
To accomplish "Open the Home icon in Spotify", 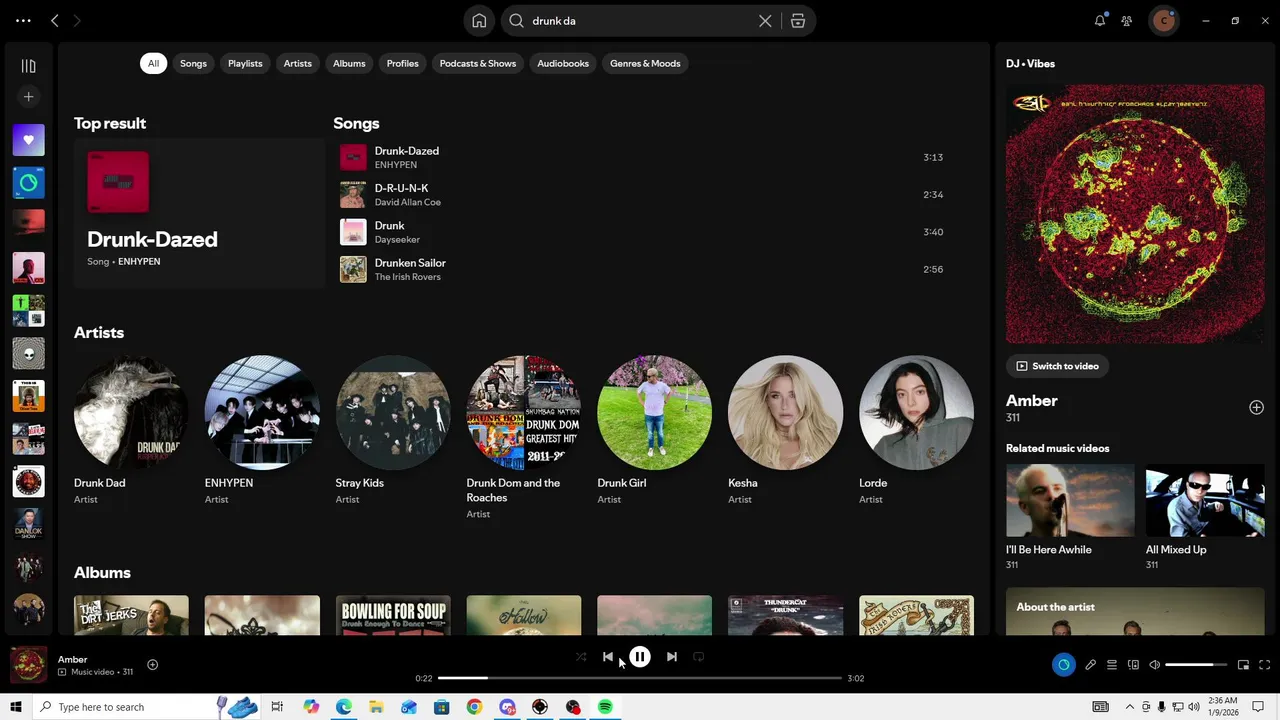I will coord(480,21).
